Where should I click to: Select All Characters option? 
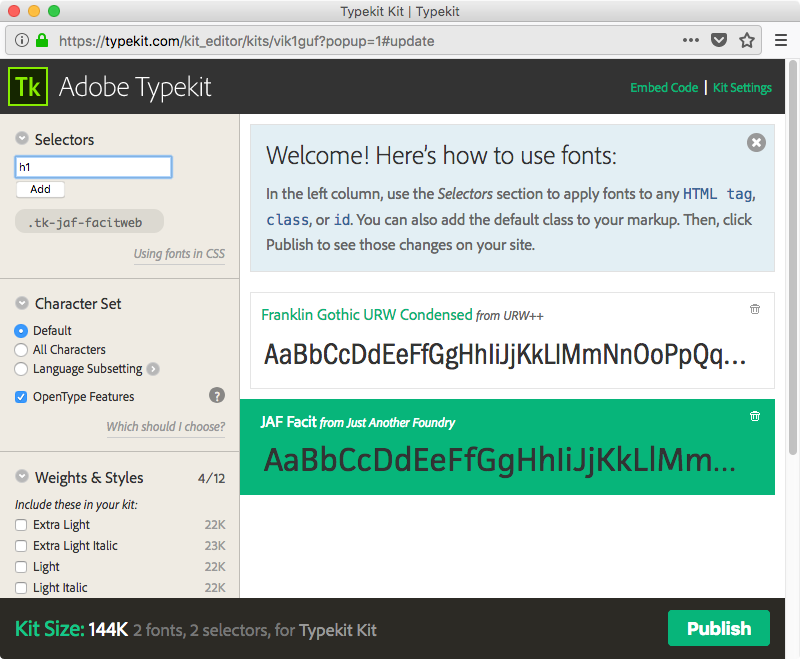click(x=21, y=350)
